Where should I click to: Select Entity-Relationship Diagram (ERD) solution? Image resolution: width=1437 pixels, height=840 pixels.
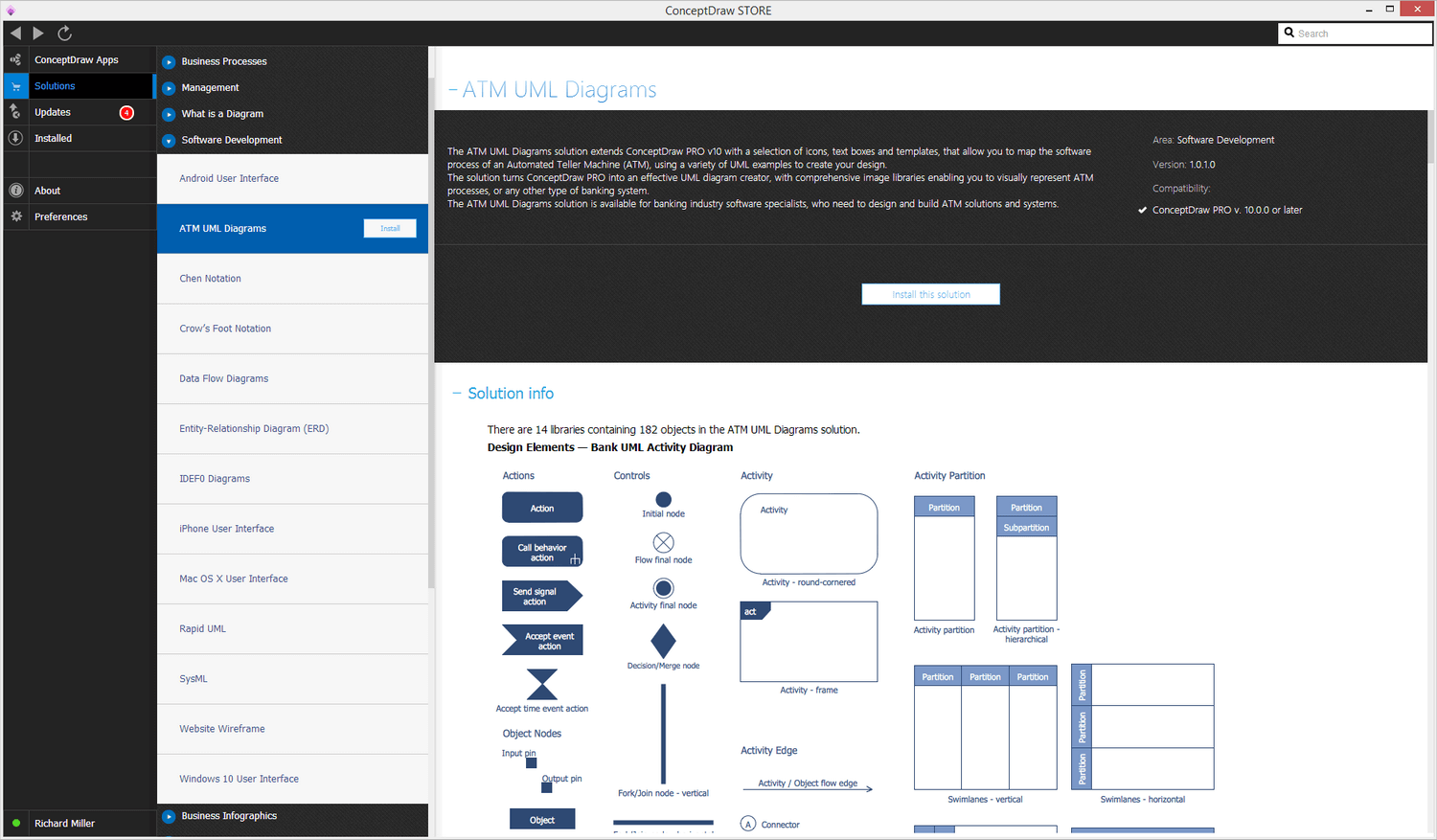pyautogui.click(x=292, y=428)
